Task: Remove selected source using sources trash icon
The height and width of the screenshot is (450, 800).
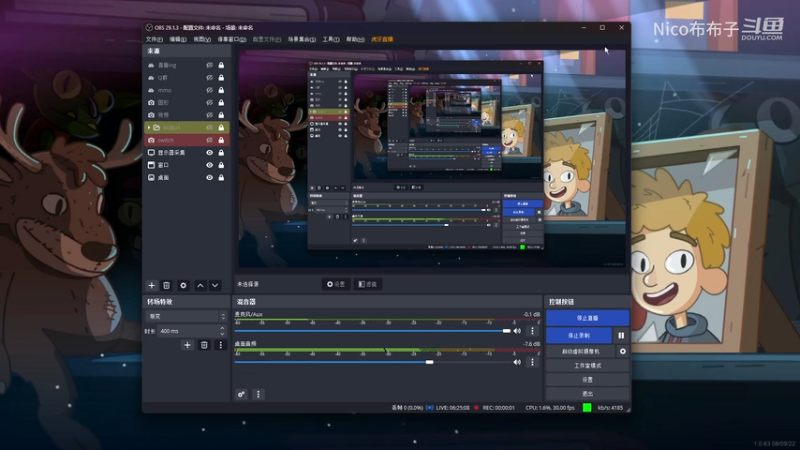Action: point(166,285)
